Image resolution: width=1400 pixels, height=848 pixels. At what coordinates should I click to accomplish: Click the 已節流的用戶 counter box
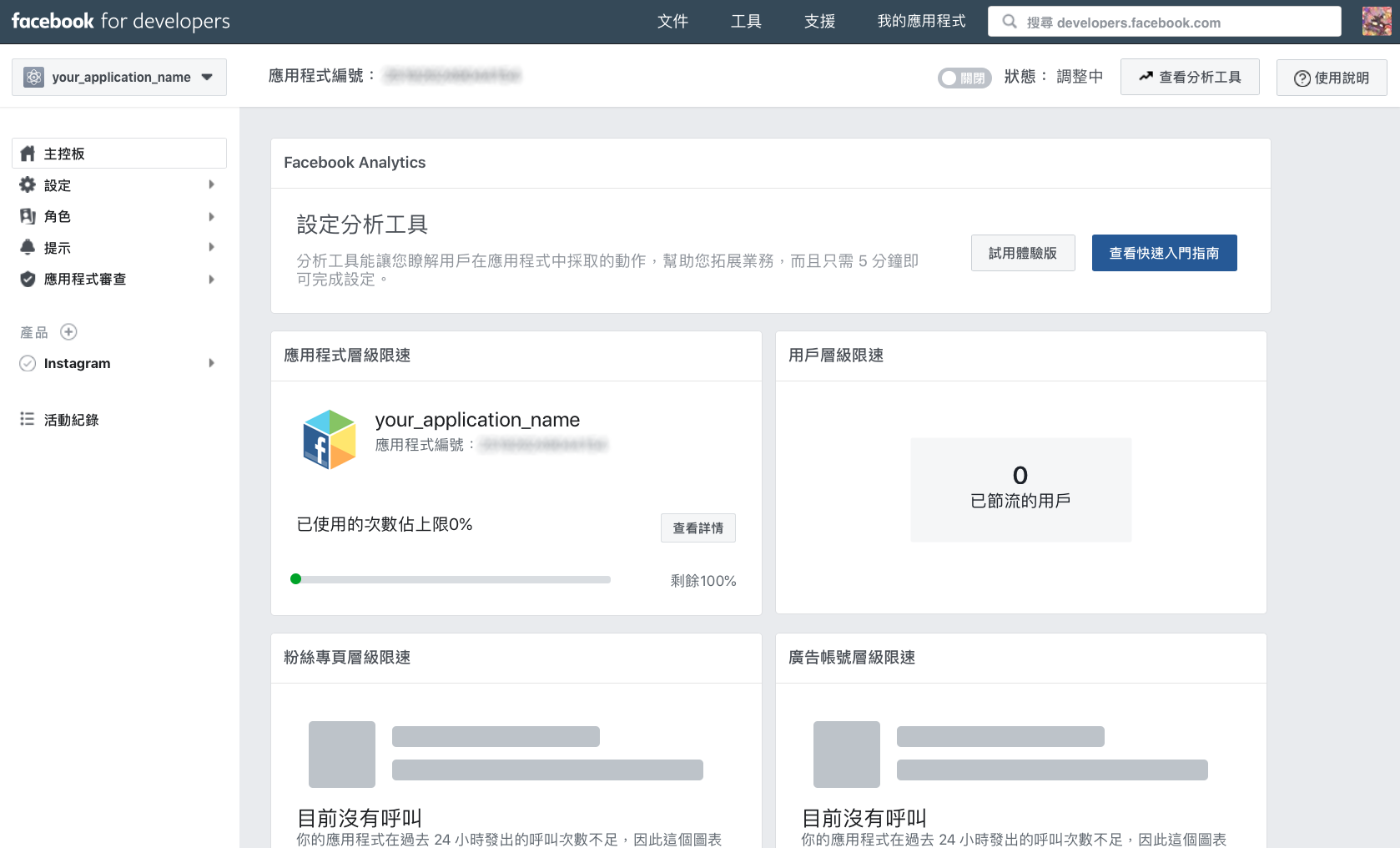pyautogui.click(x=1020, y=490)
